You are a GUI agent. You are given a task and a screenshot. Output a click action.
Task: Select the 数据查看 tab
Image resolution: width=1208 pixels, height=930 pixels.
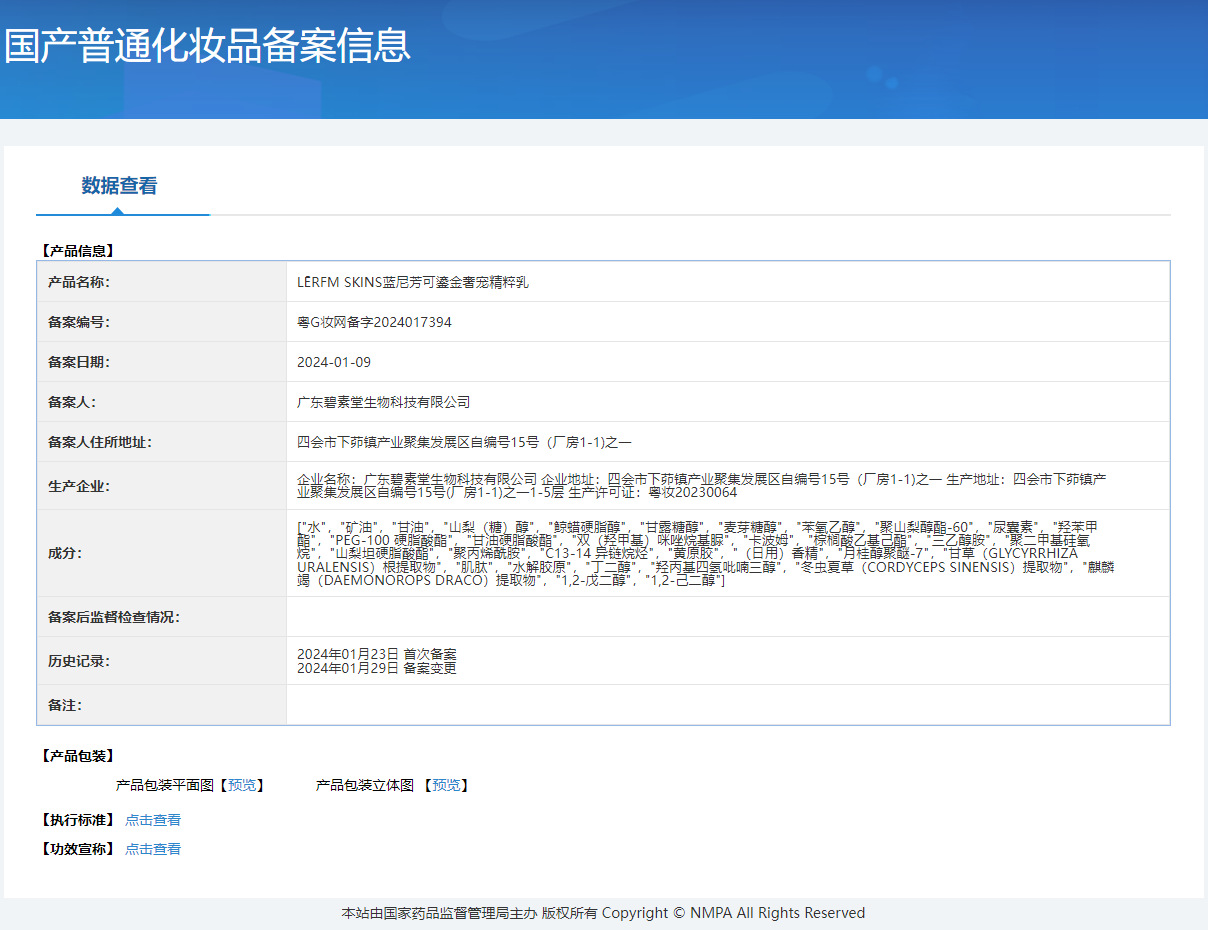[120, 186]
